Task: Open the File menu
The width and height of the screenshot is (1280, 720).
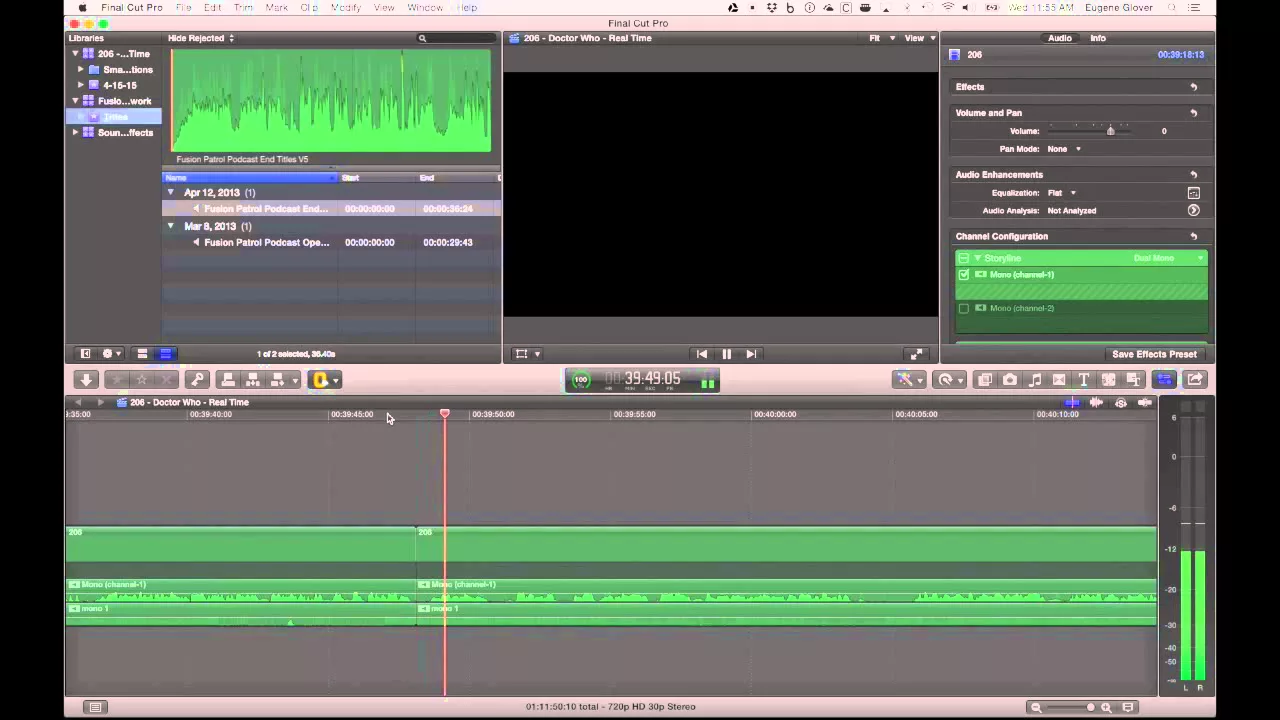Action: pos(183,7)
